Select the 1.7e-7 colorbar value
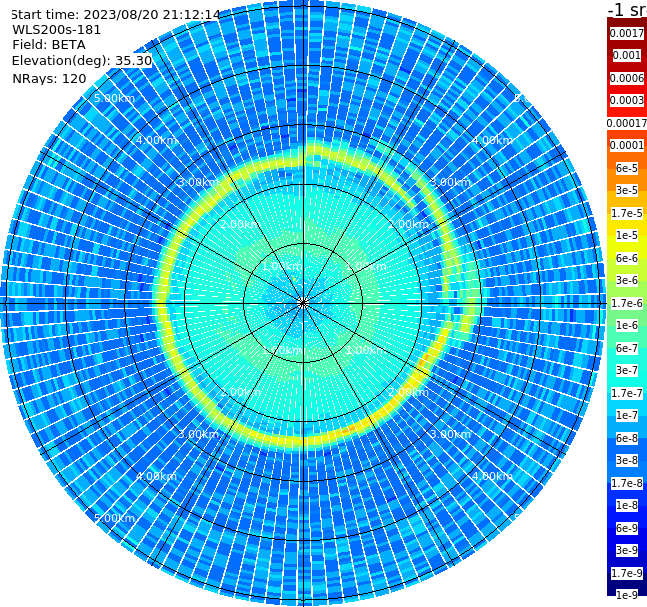 pos(627,393)
